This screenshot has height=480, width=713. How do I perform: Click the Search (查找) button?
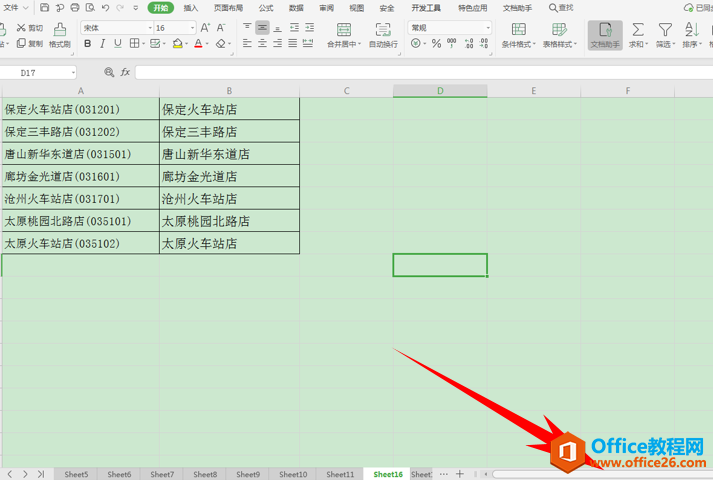point(561,8)
